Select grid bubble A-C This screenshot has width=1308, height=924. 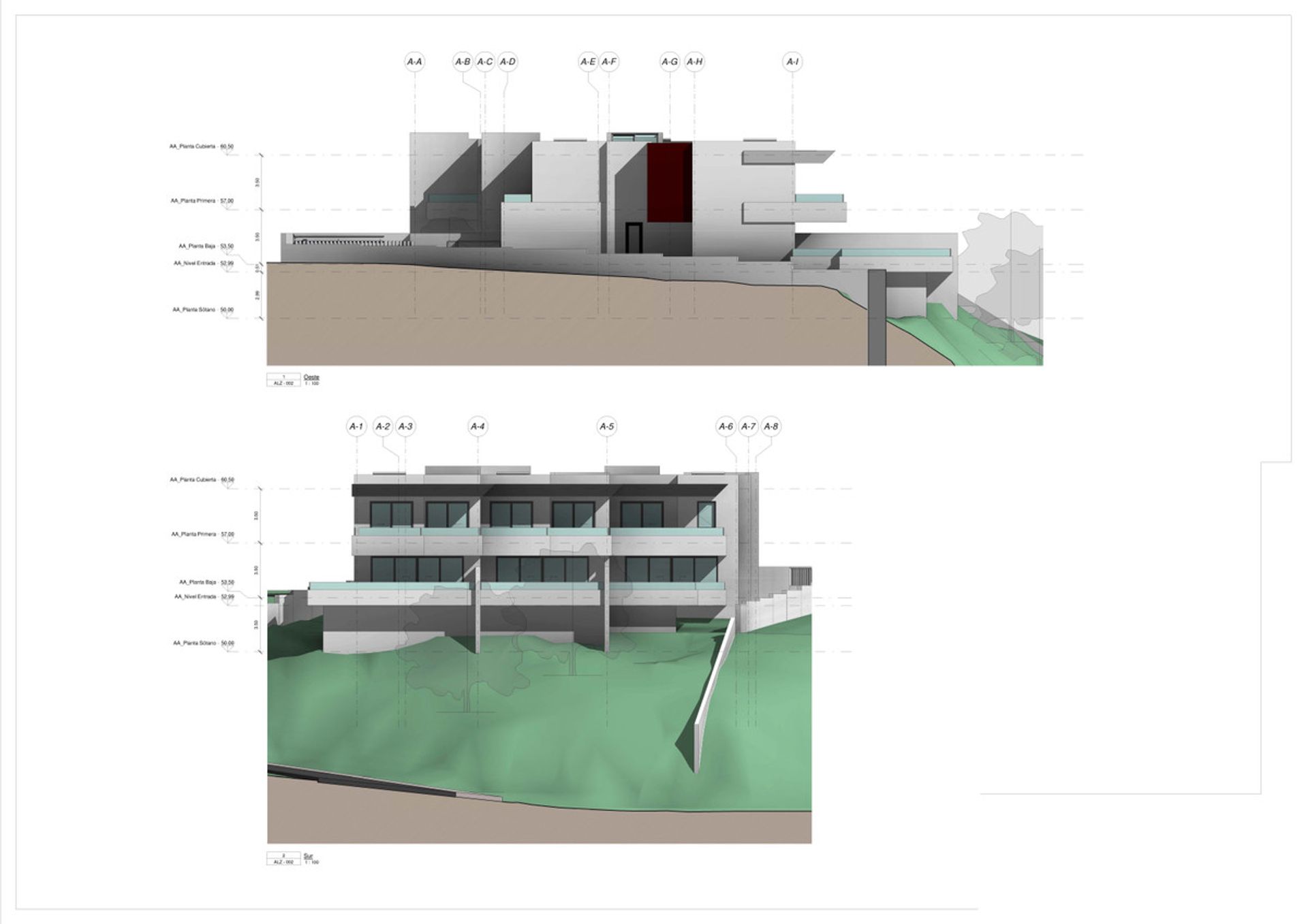click(x=484, y=62)
